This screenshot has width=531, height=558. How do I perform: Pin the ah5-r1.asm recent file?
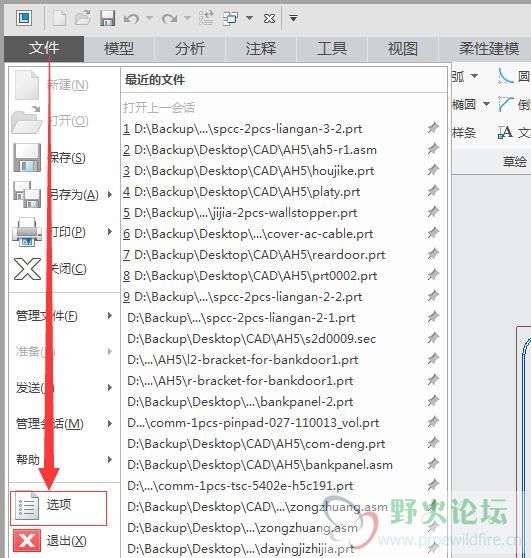click(x=433, y=149)
